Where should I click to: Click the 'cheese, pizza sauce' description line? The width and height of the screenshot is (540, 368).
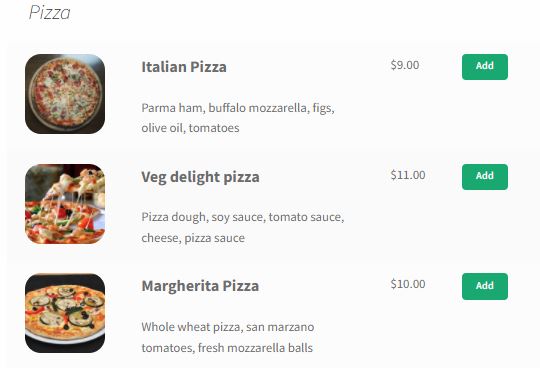pos(193,238)
